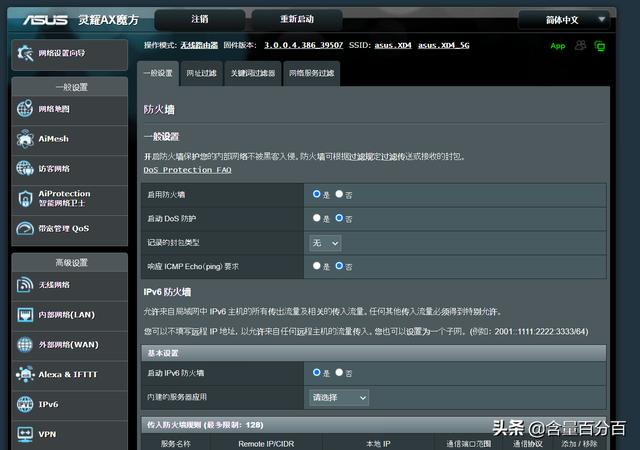
Task: Select No for ICMP Echo ping response
Action: pos(339,266)
